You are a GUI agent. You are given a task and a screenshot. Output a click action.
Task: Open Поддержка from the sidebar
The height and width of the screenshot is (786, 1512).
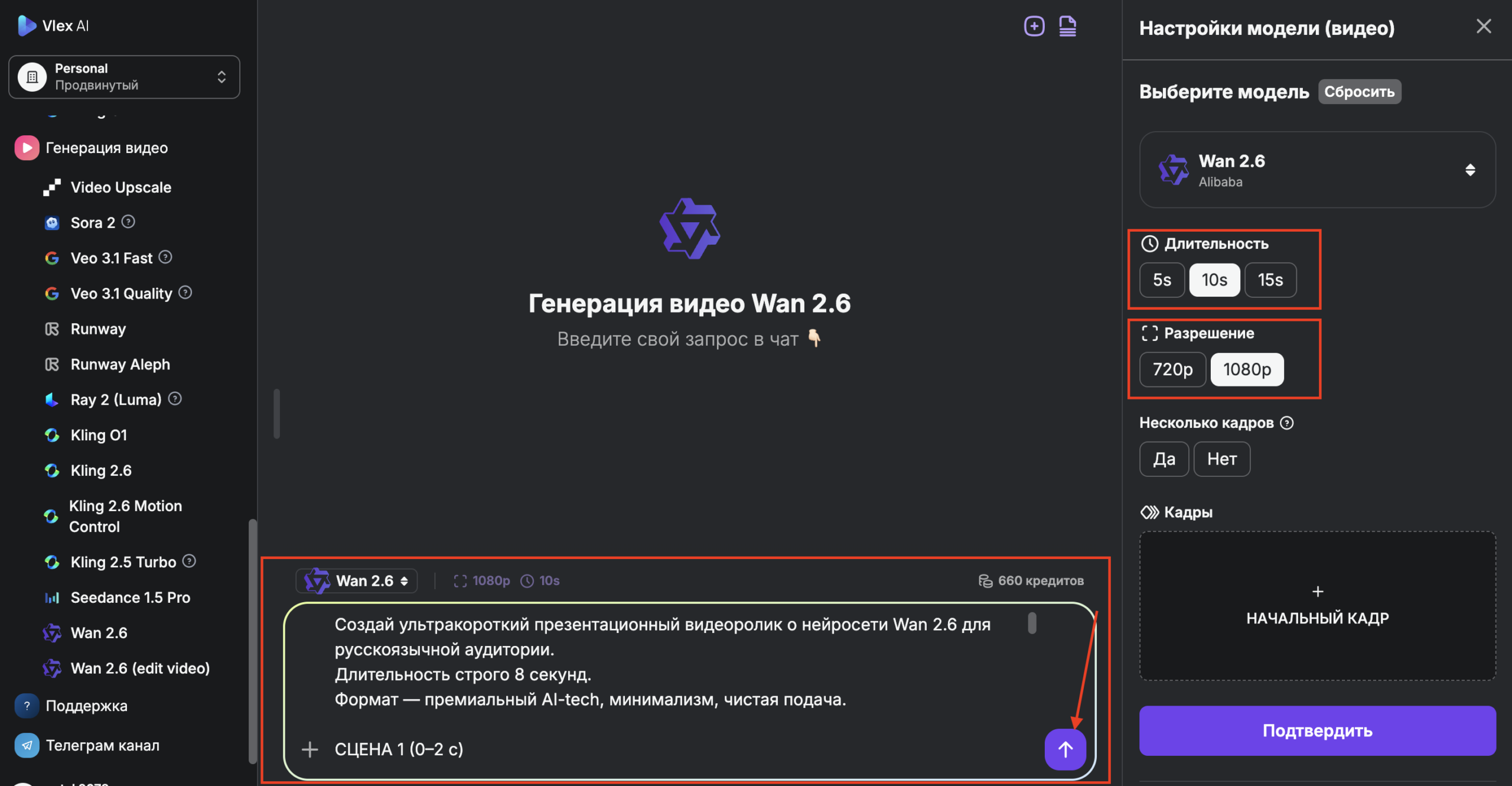pyautogui.click(x=86, y=706)
